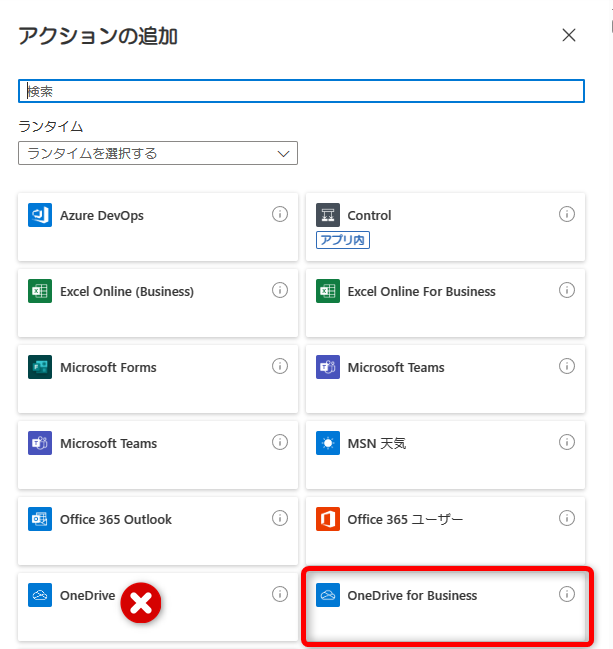The height and width of the screenshot is (649, 613).
Task: Open the Microsoft Forms connector icon
Action: pyautogui.click(x=40, y=367)
